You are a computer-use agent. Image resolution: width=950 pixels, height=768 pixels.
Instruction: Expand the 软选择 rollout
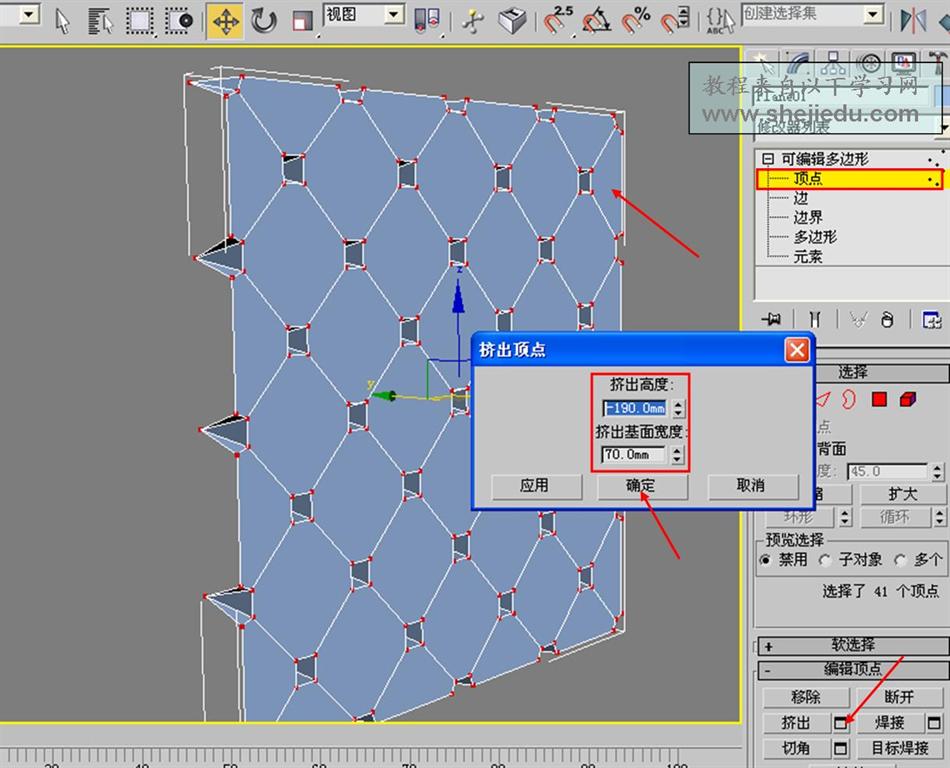[x=851, y=645]
